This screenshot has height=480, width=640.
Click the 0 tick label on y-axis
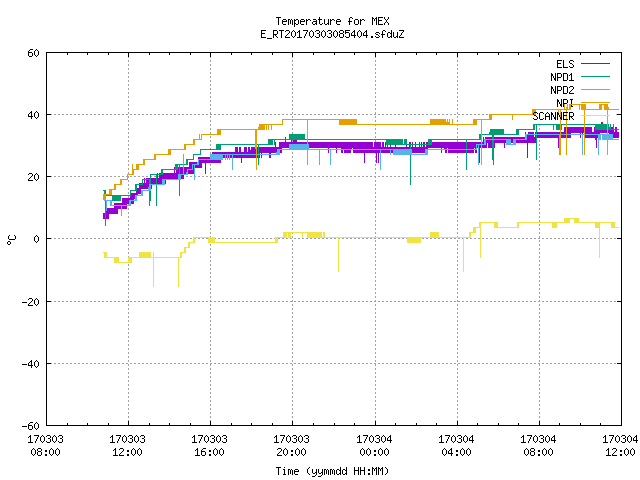(37, 239)
